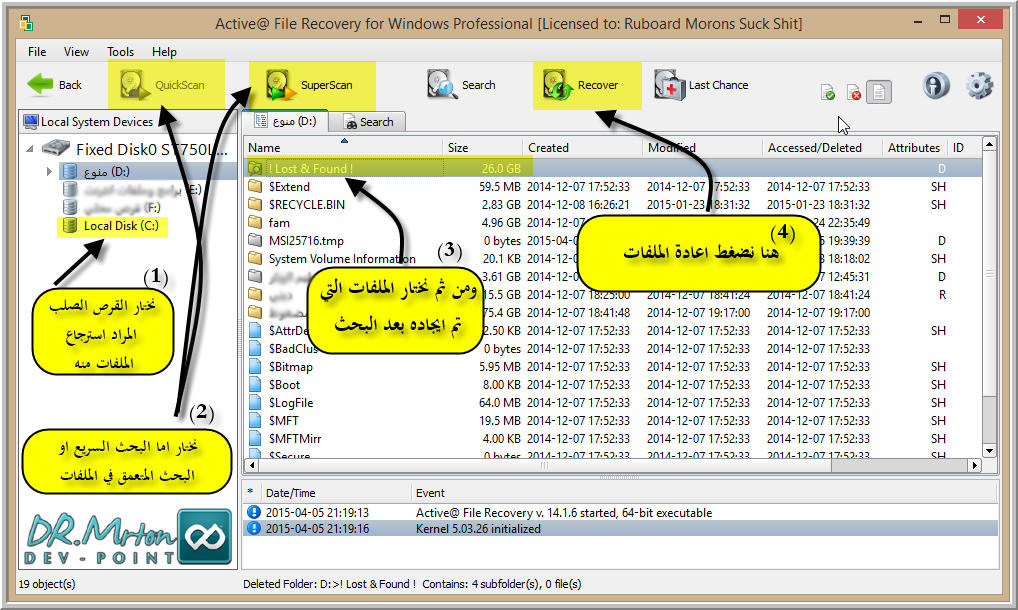1018x610 pixels.
Task: Select منوع (D:) in the device tree
Action: [106, 171]
